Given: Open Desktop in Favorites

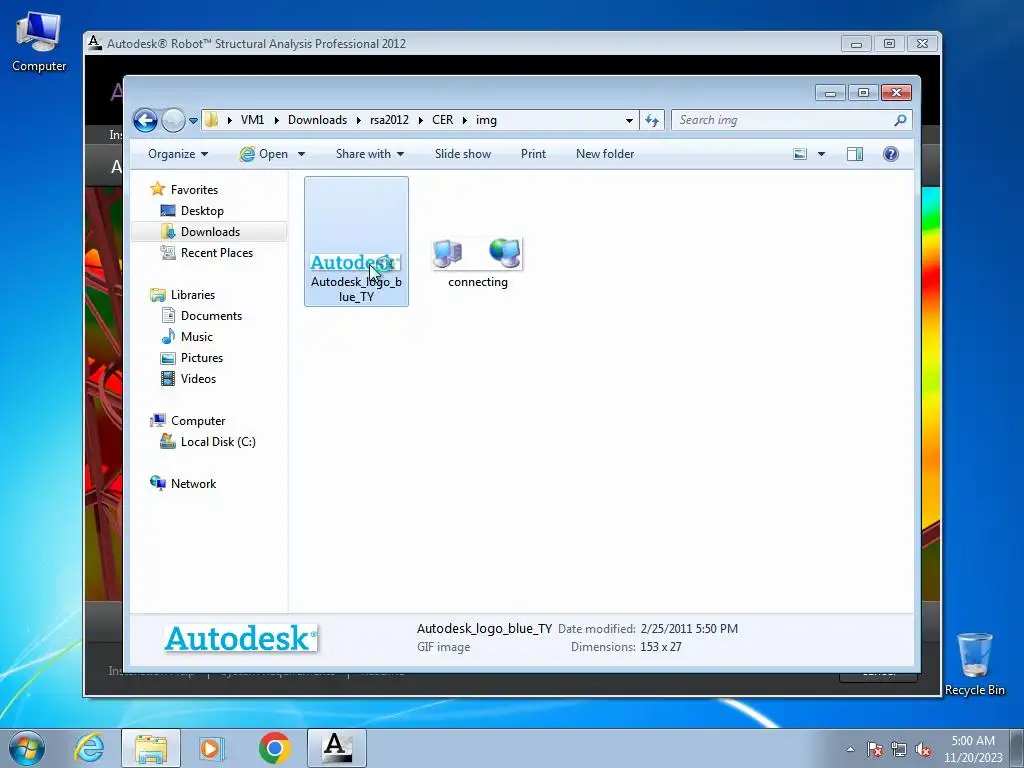Looking at the screenshot, I should point(202,211).
